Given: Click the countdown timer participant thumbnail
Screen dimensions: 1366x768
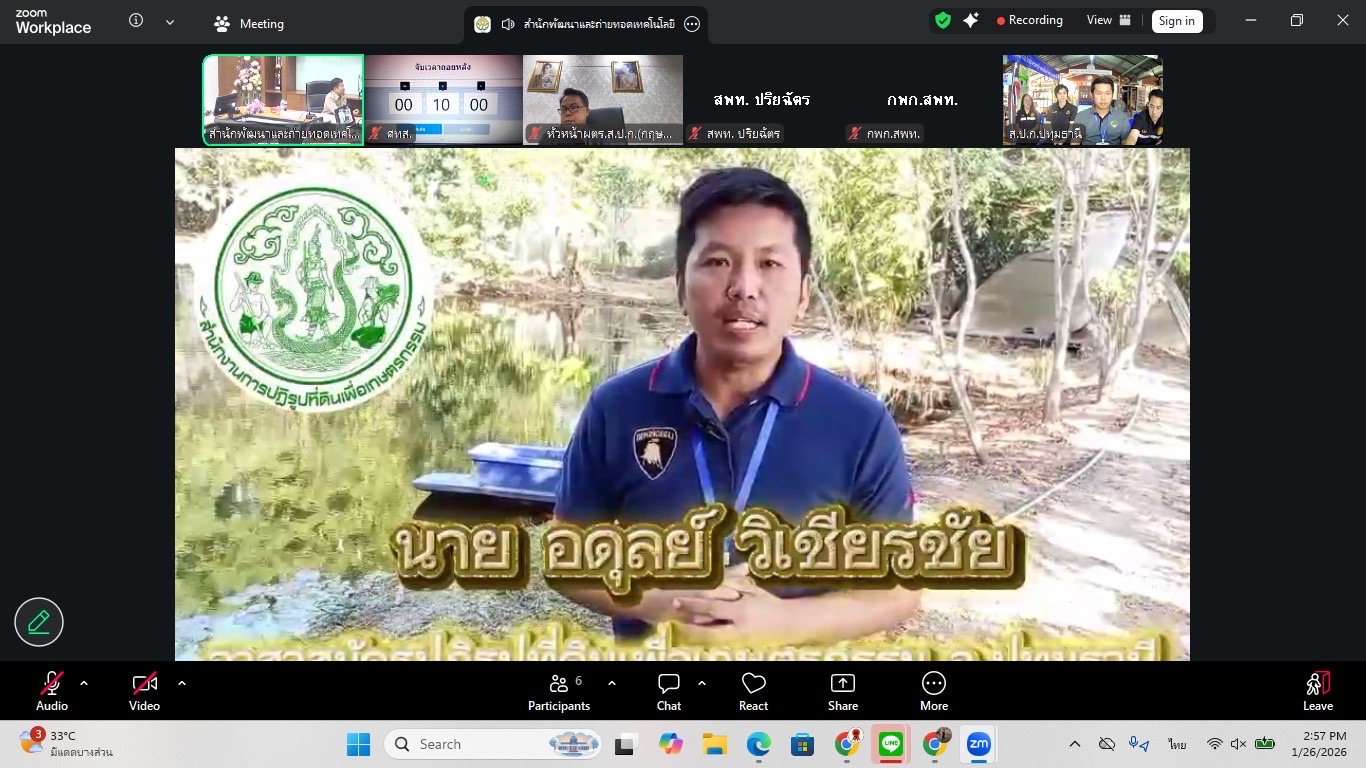Looking at the screenshot, I should (442, 100).
